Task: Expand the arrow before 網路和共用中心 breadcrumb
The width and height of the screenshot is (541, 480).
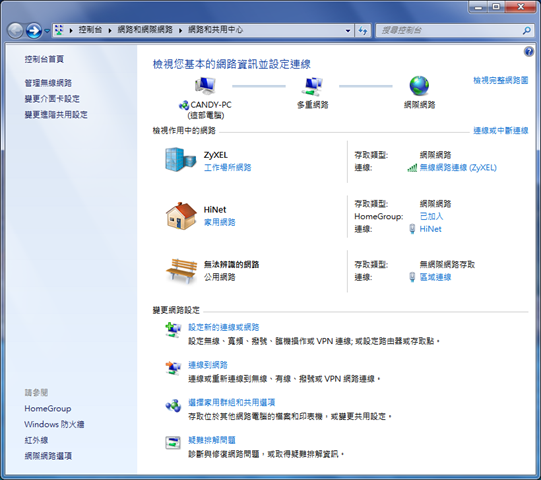Action: [180, 30]
